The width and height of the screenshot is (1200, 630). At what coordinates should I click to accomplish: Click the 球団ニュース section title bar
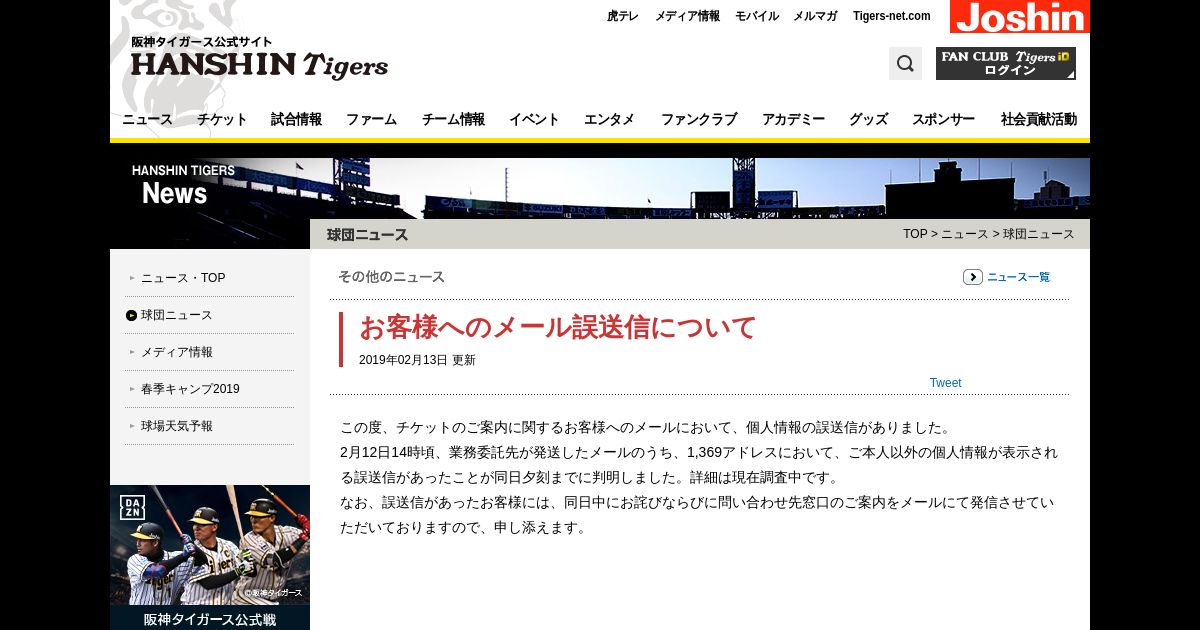700,234
